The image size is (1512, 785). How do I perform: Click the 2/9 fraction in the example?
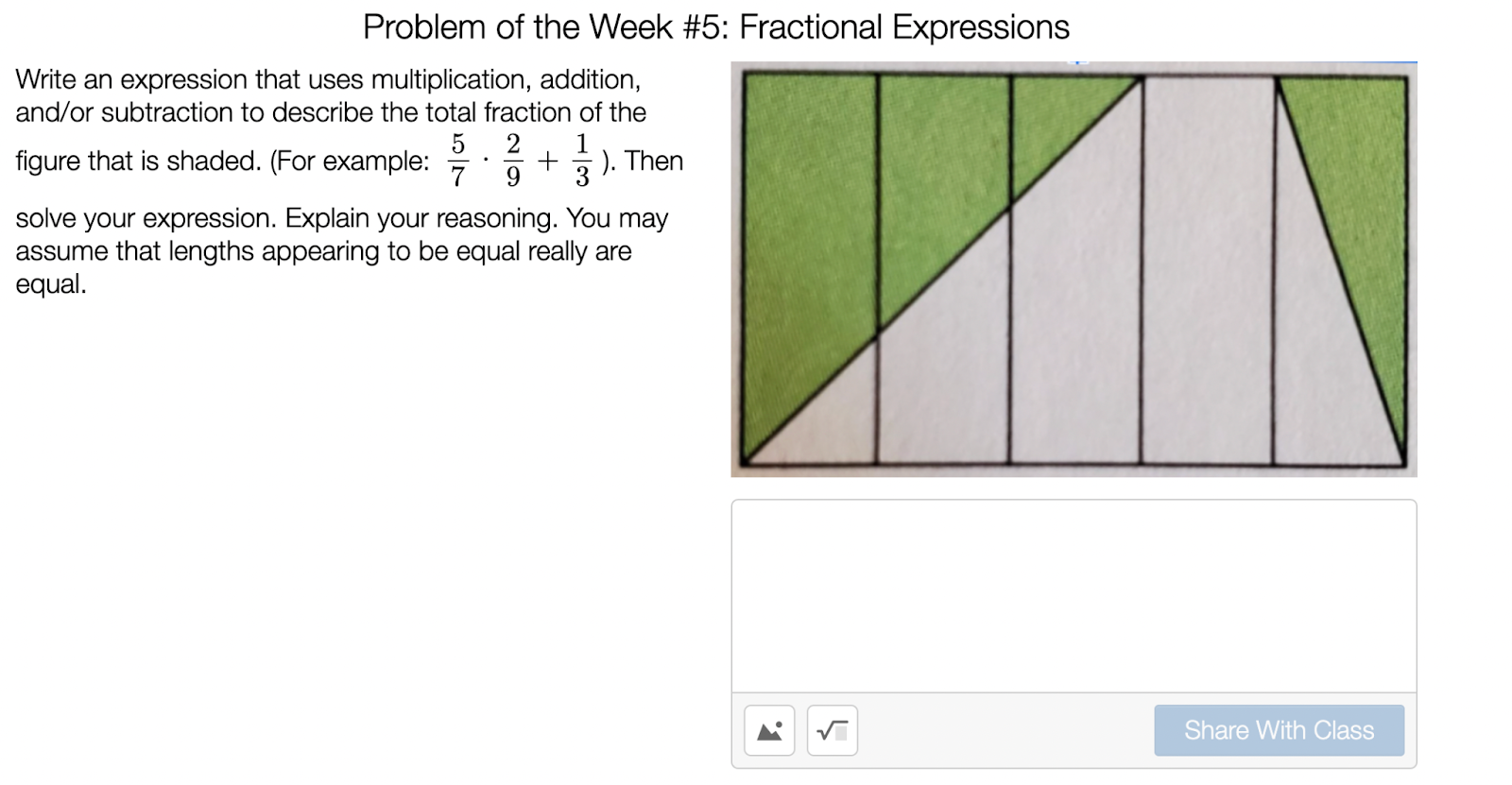coord(513,161)
